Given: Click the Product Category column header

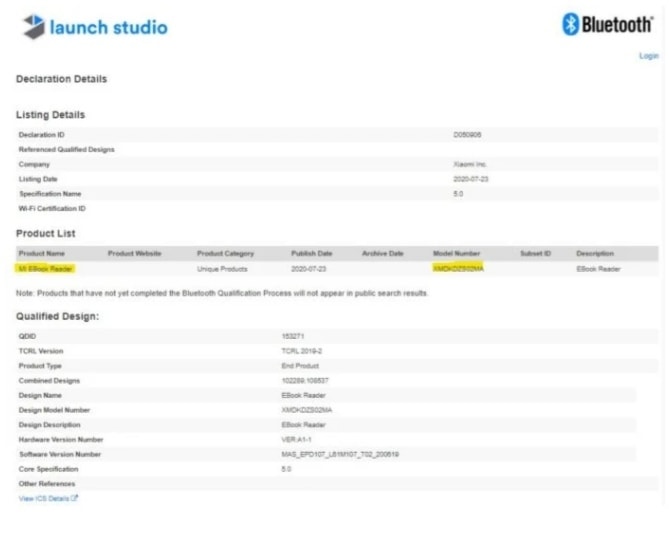Looking at the screenshot, I should [225, 254].
